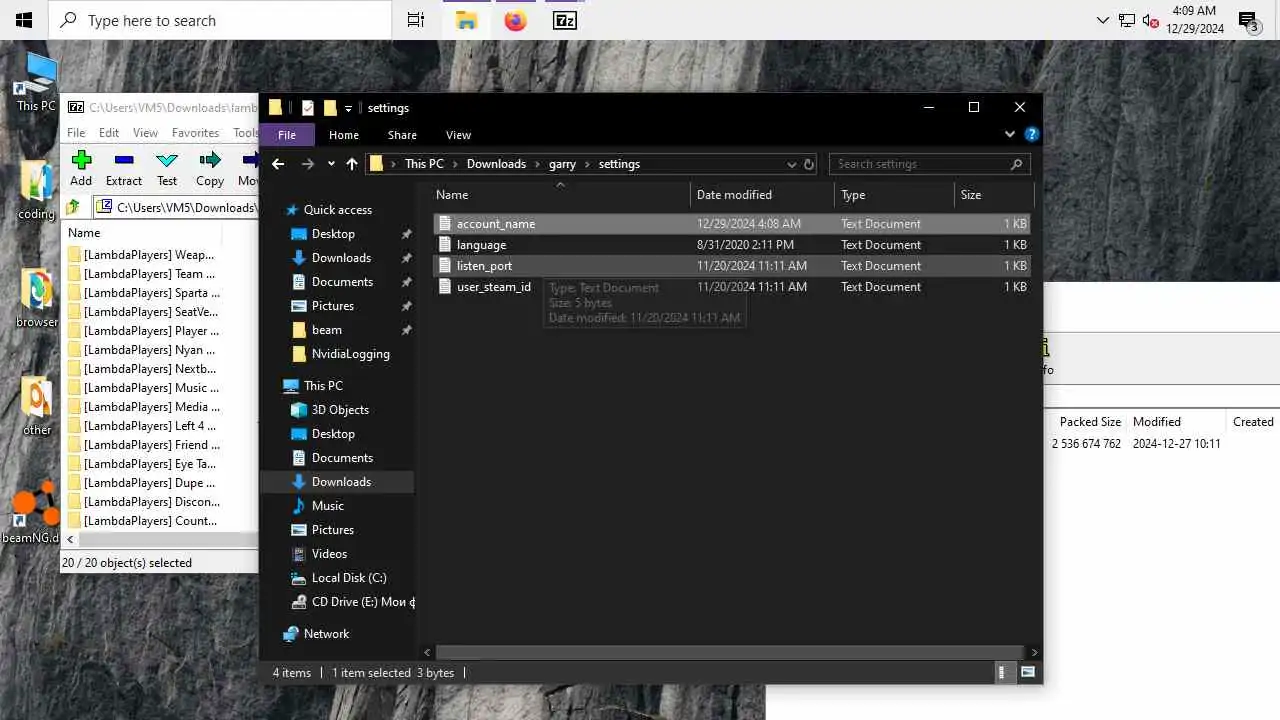Screen dimensions: 1280x720
Task: Open 7-Zip View menu
Action: (145, 132)
